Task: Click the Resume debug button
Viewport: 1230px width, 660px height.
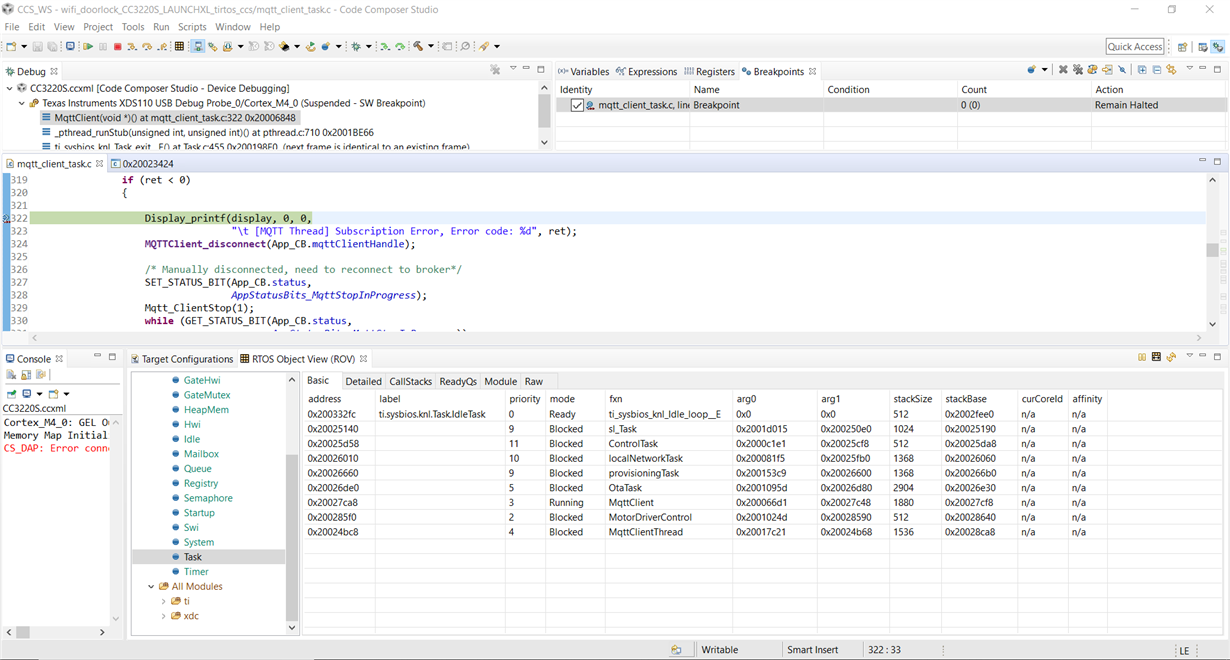Action: coord(88,47)
